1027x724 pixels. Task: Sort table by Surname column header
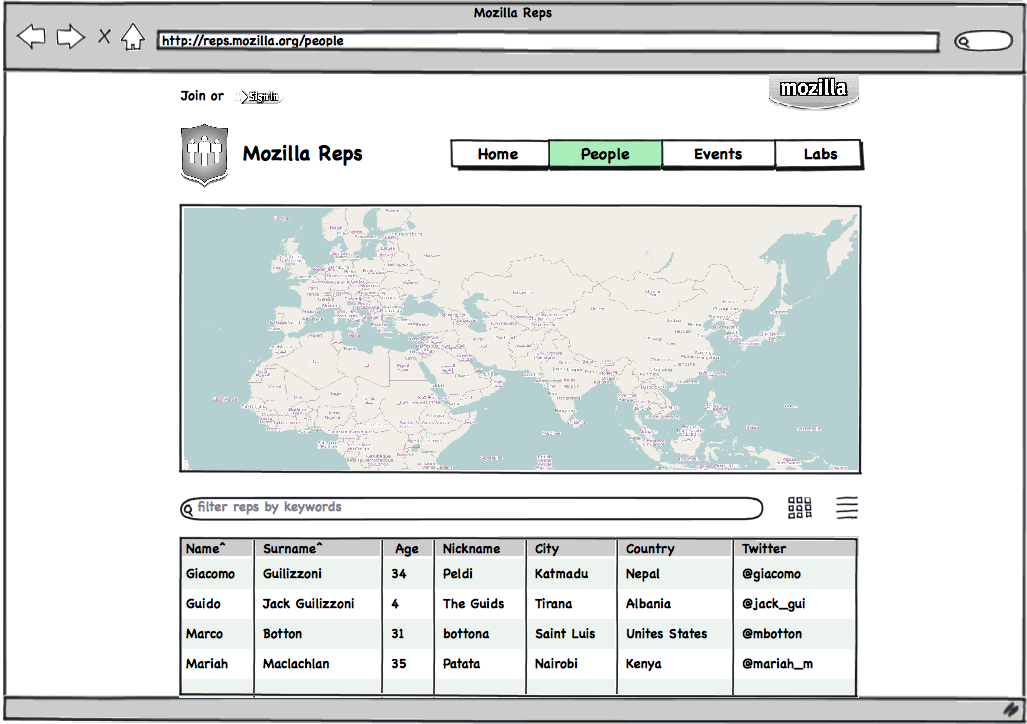pyautogui.click(x=293, y=548)
